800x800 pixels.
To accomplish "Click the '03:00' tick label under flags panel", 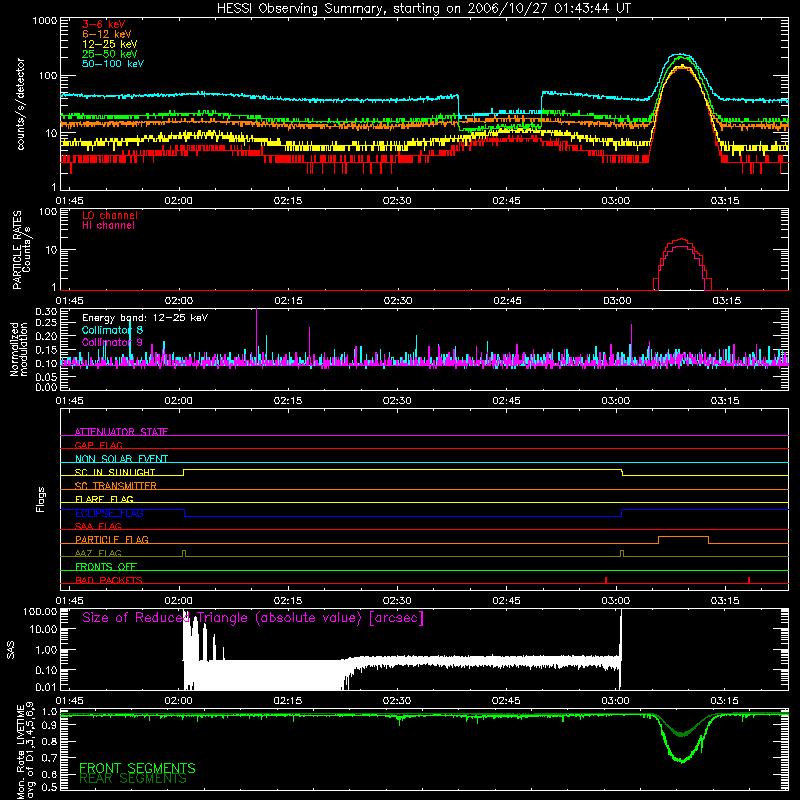I will pos(616,601).
